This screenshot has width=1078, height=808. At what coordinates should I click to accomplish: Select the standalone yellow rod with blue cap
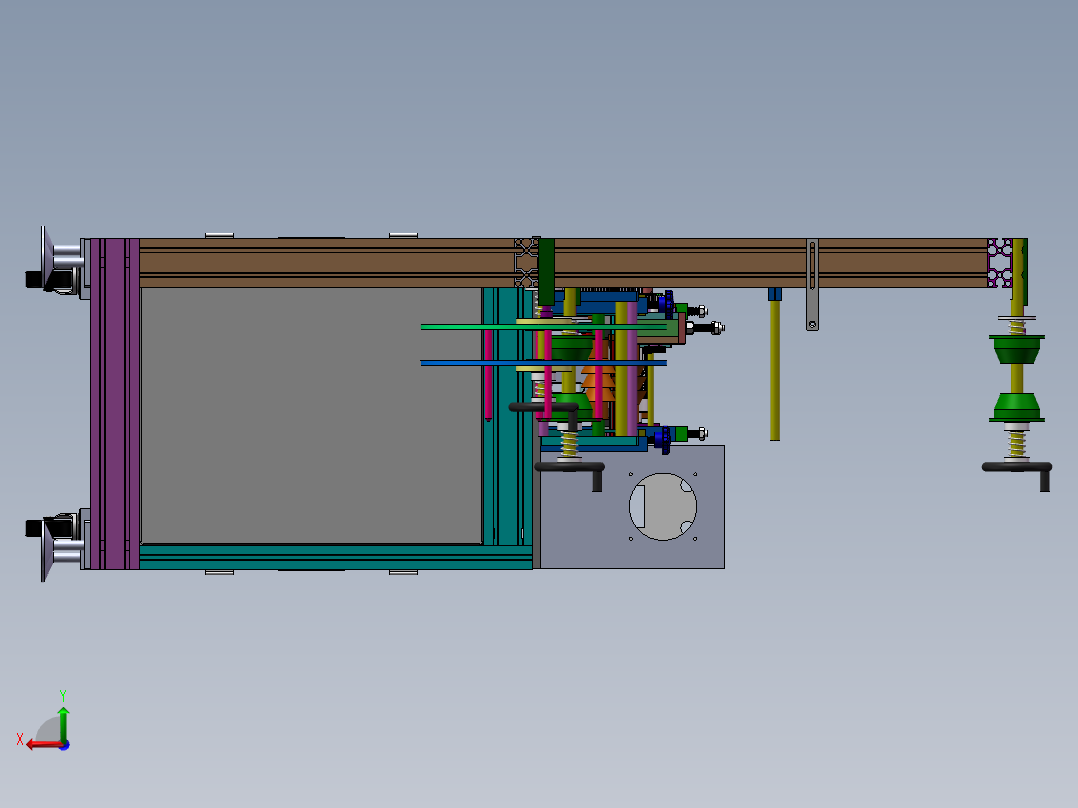point(775,364)
